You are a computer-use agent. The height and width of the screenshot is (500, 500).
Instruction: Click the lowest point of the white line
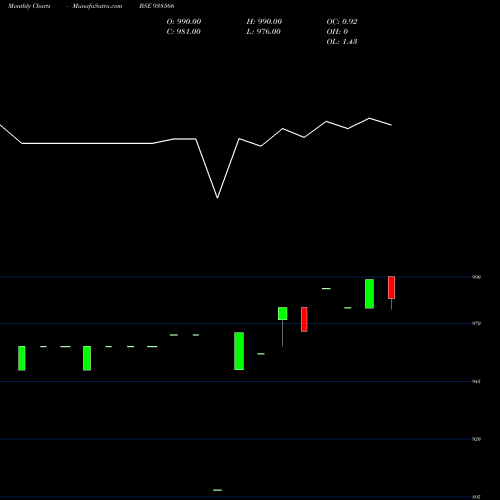[217, 198]
